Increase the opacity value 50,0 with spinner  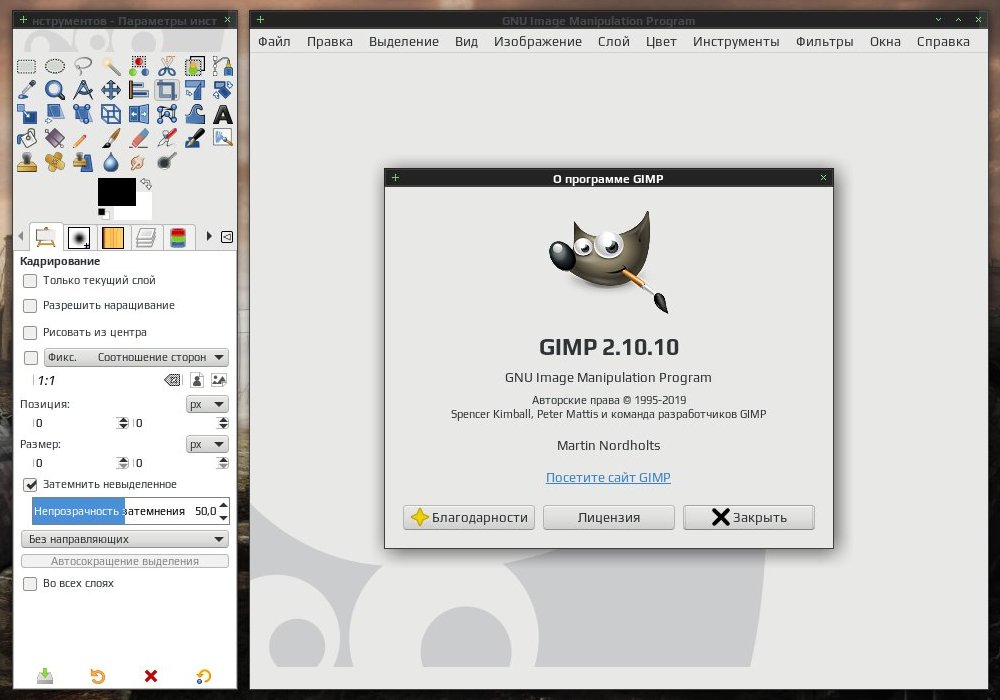[223, 506]
